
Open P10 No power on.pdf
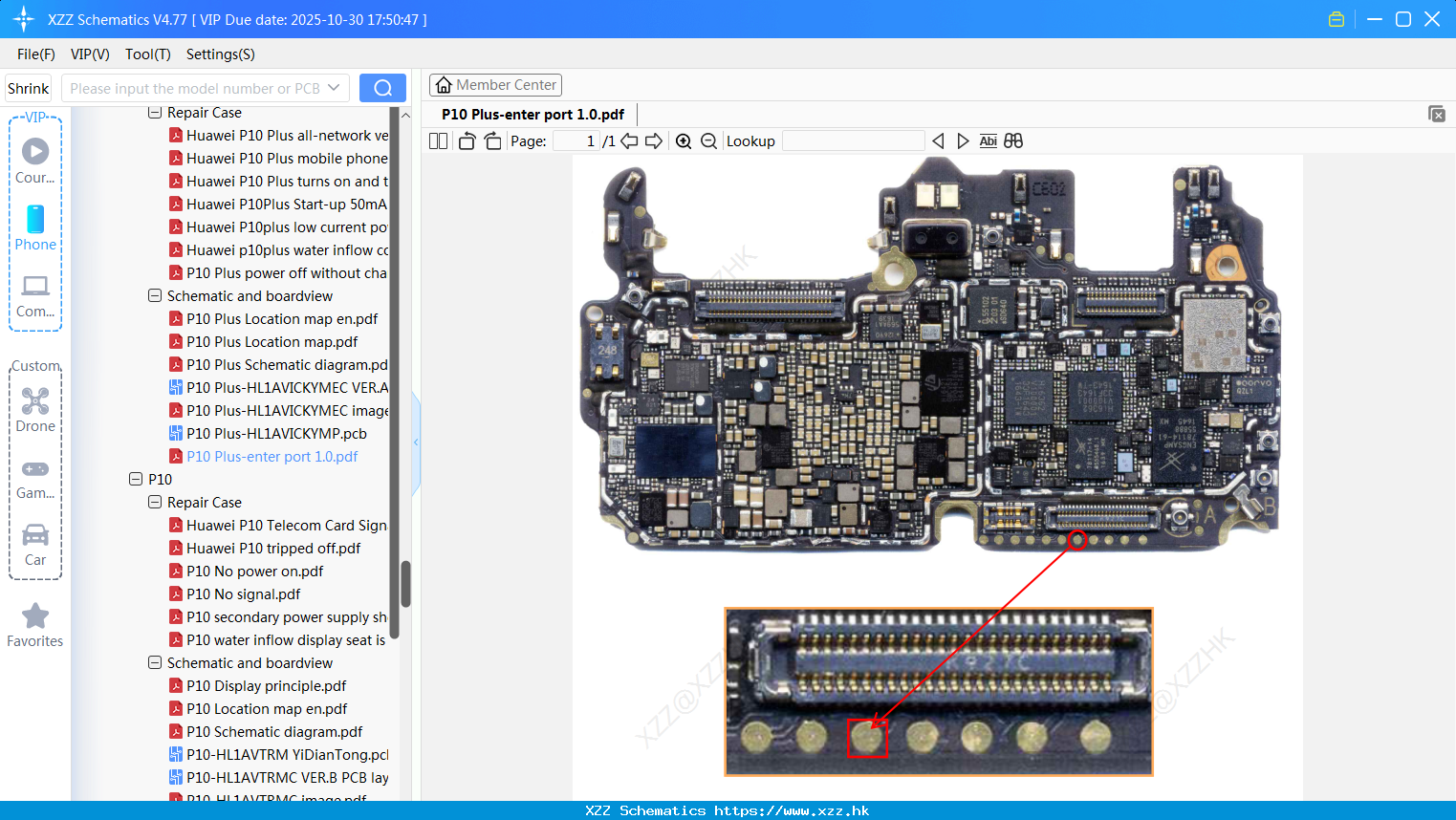[x=247, y=572]
